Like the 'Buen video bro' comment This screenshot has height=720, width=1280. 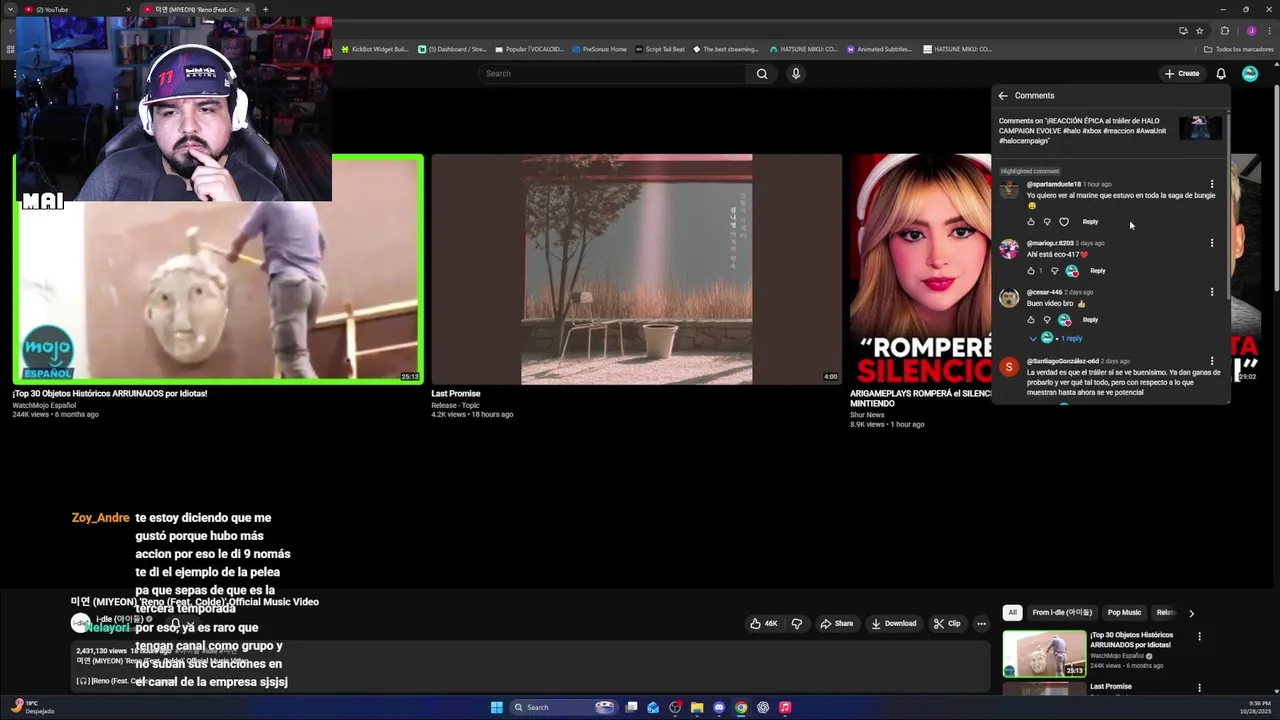(1031, 320)
